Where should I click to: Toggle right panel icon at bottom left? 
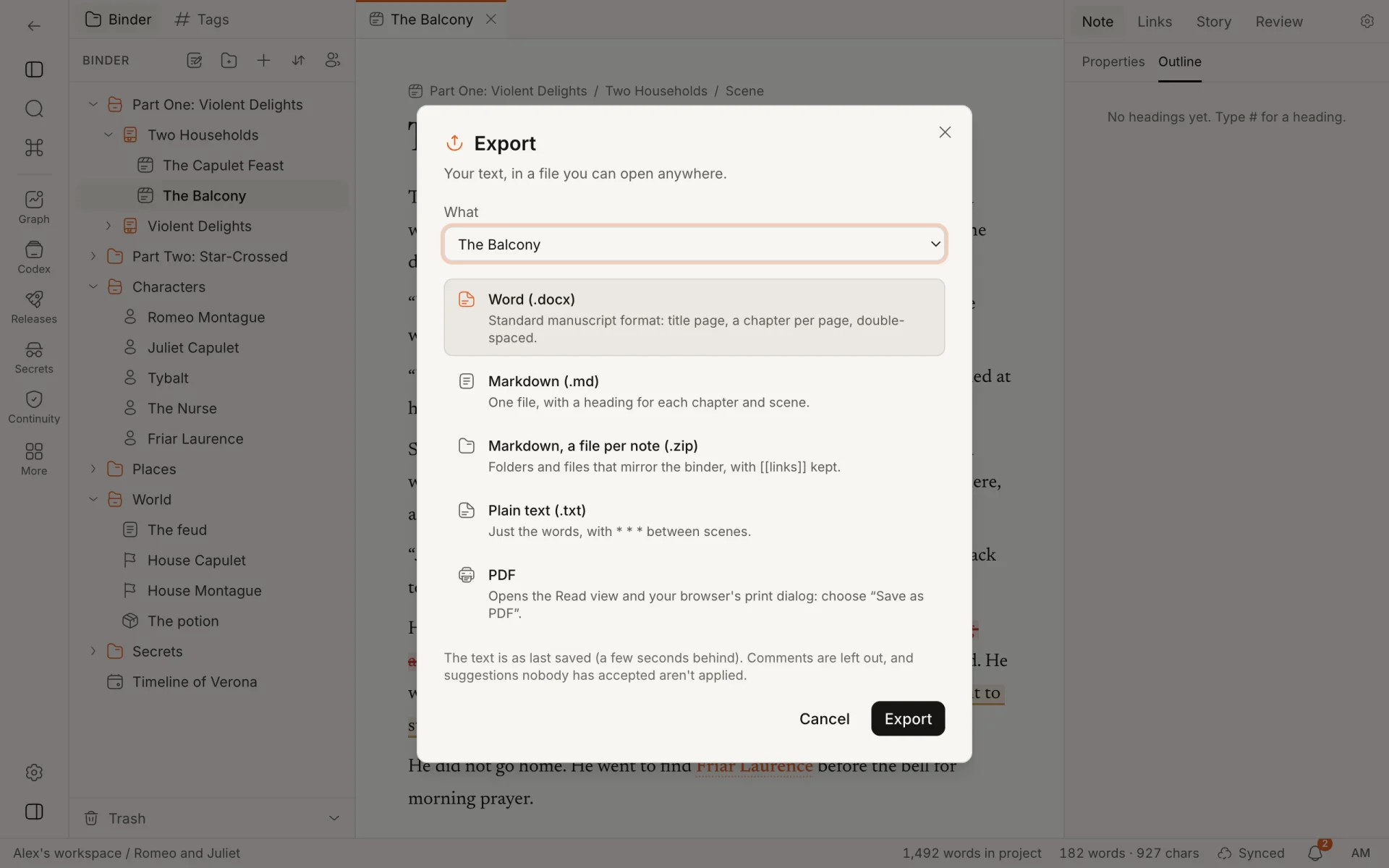tap(34, 812)
